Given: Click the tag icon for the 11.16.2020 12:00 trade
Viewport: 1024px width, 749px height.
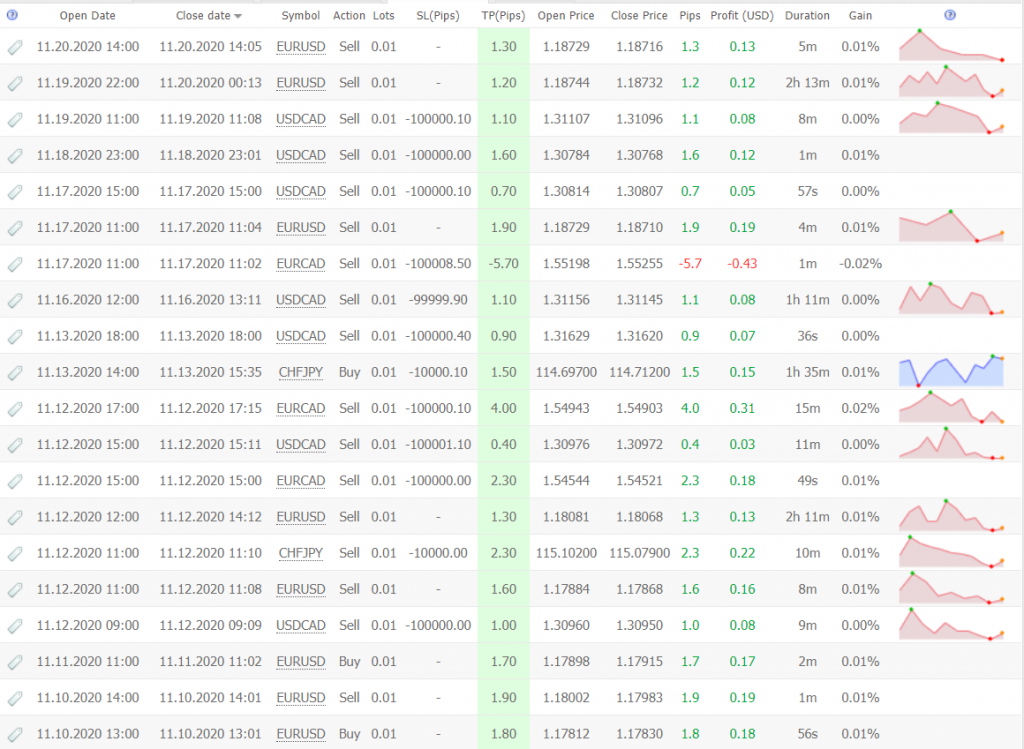Looking at the screenshot, I should pos(14,300).
